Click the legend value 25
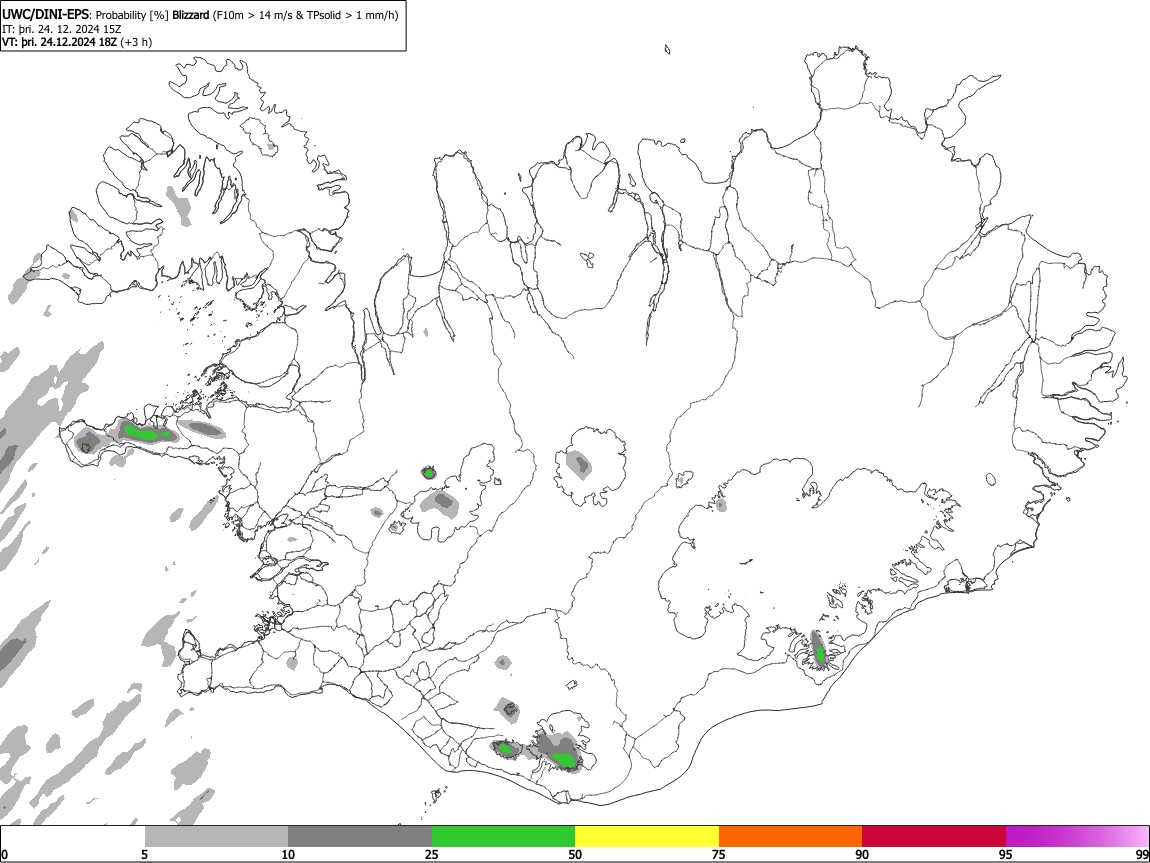 [432, 854]
